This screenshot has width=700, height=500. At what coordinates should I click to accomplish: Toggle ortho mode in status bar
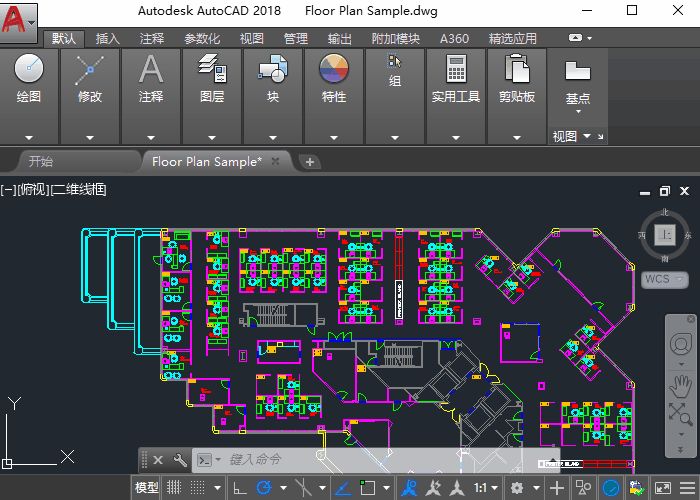[x=240, y=487]
